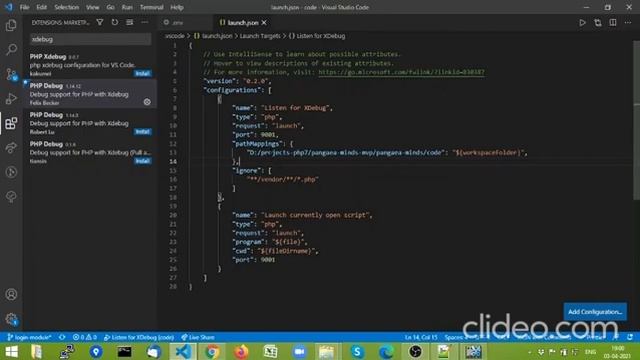Open the Edit menu
This screenshot has width=640, height=360.
[41, 7]
